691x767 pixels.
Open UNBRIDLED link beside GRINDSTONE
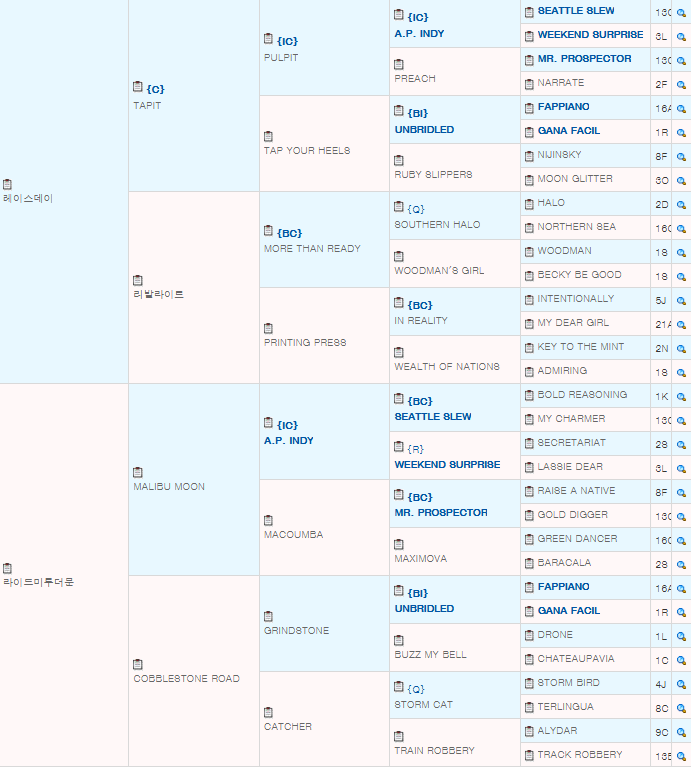(424, 609)
